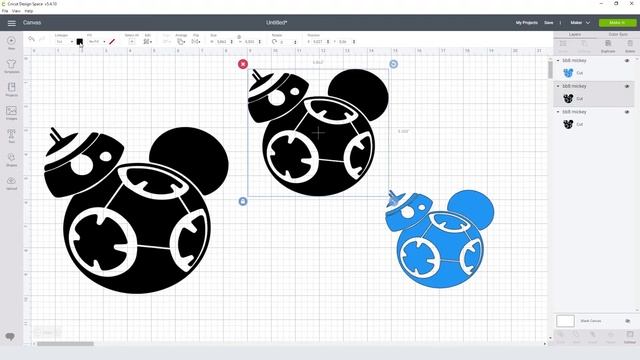Adjust the height size stepper
This screenshot has height=360, width=640.
coord(260,42)
